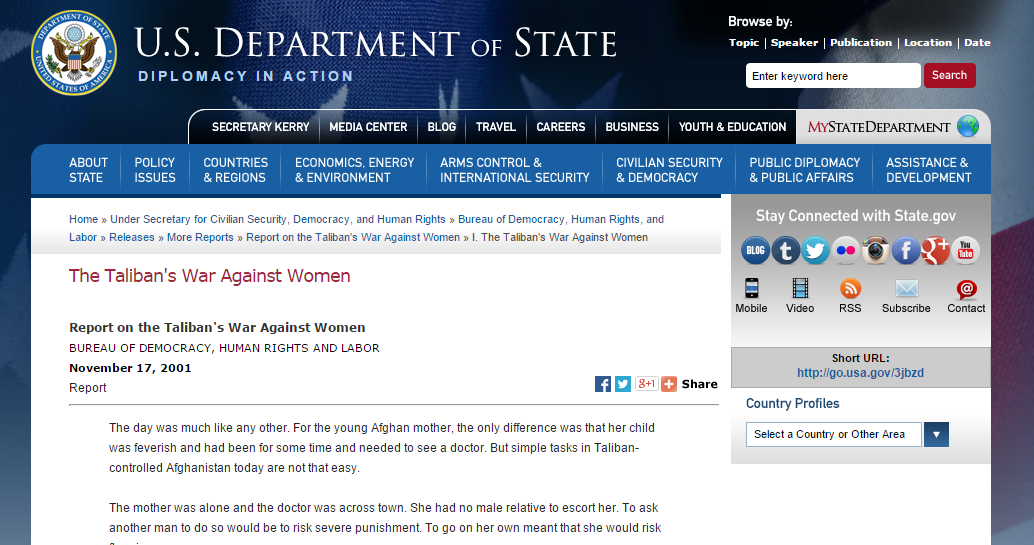
Task: Click the keyword search input field
Action: tap(832, 76)
